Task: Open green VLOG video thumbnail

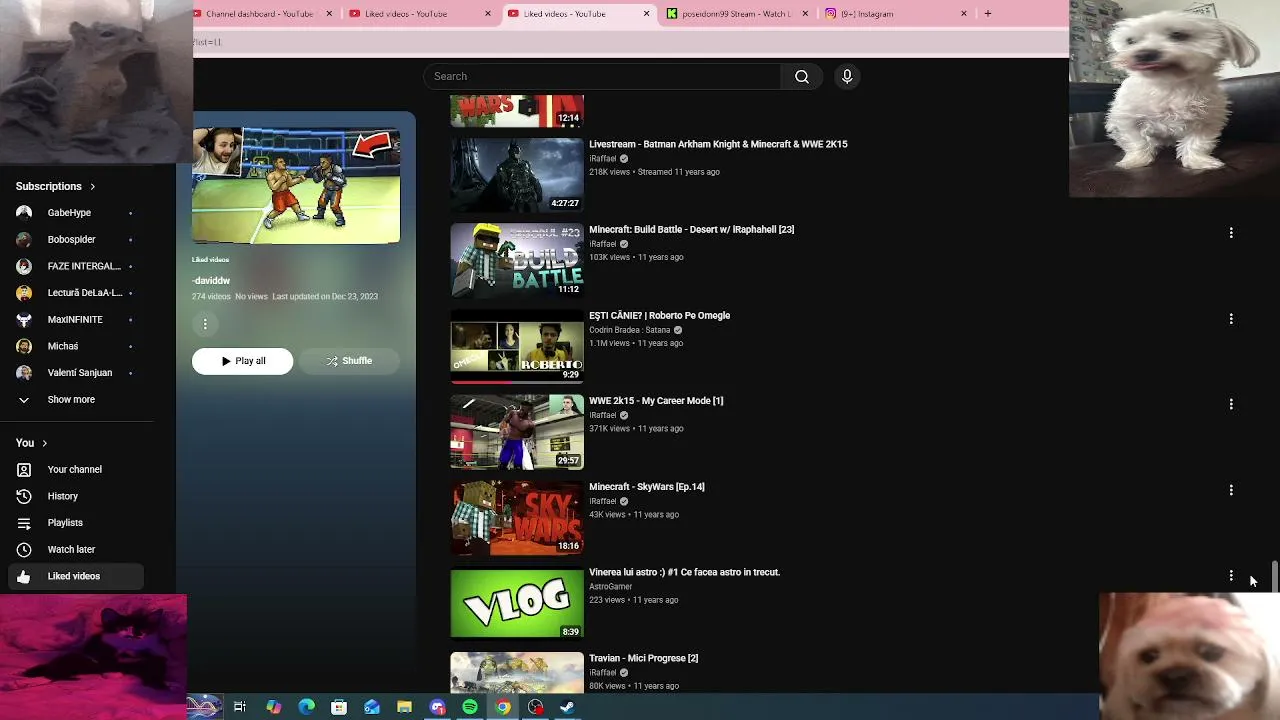Action: [517, 603]
